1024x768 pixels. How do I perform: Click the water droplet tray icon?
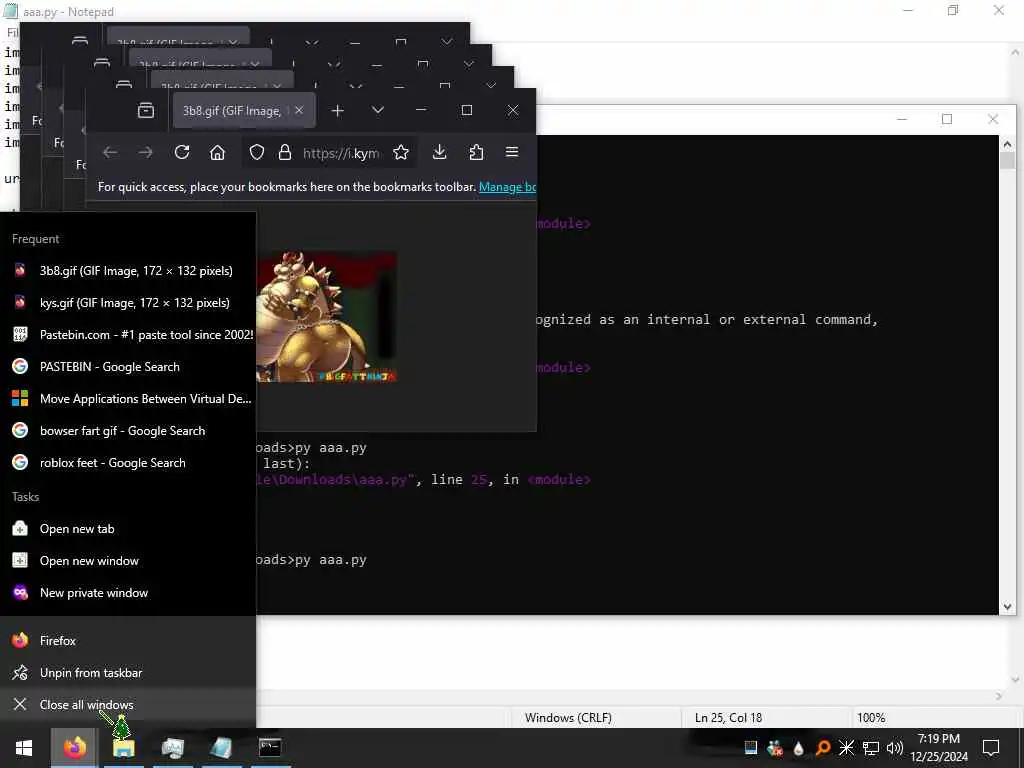(x=799, y=748)
